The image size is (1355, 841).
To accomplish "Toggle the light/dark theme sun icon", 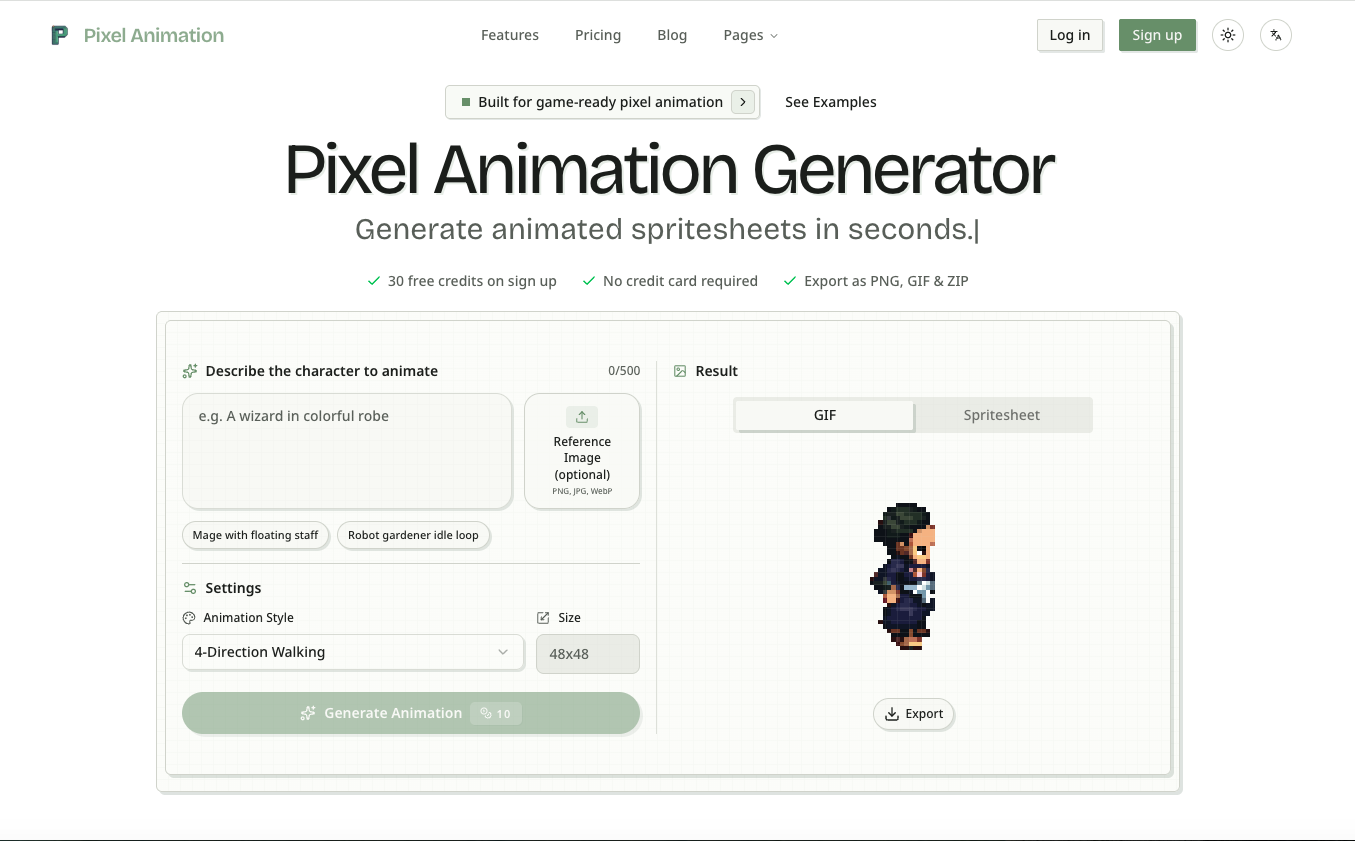I will tap(1228, 35).
